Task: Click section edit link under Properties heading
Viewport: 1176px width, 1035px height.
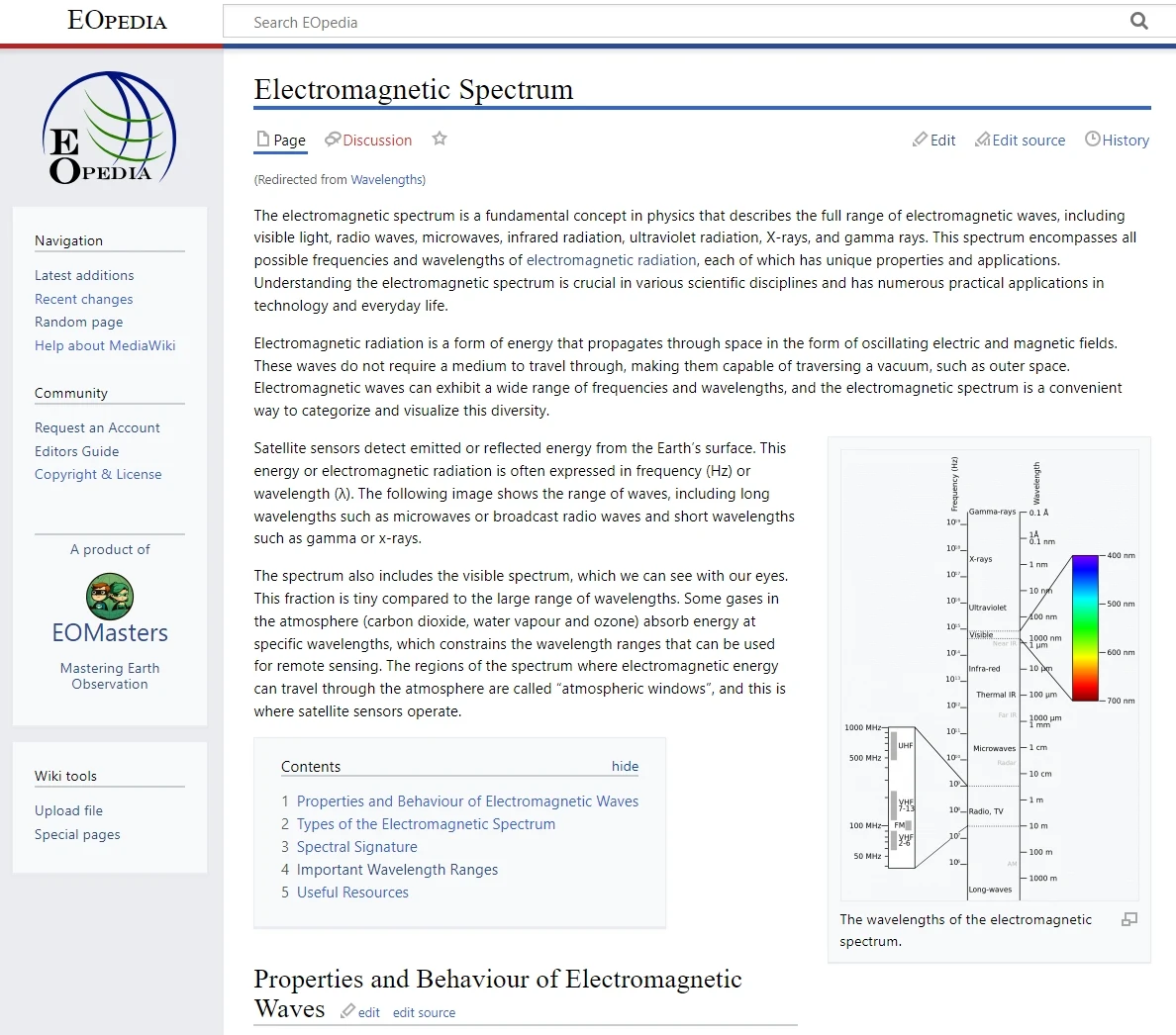Action: pyautogui.click(x=368, y=1012)
